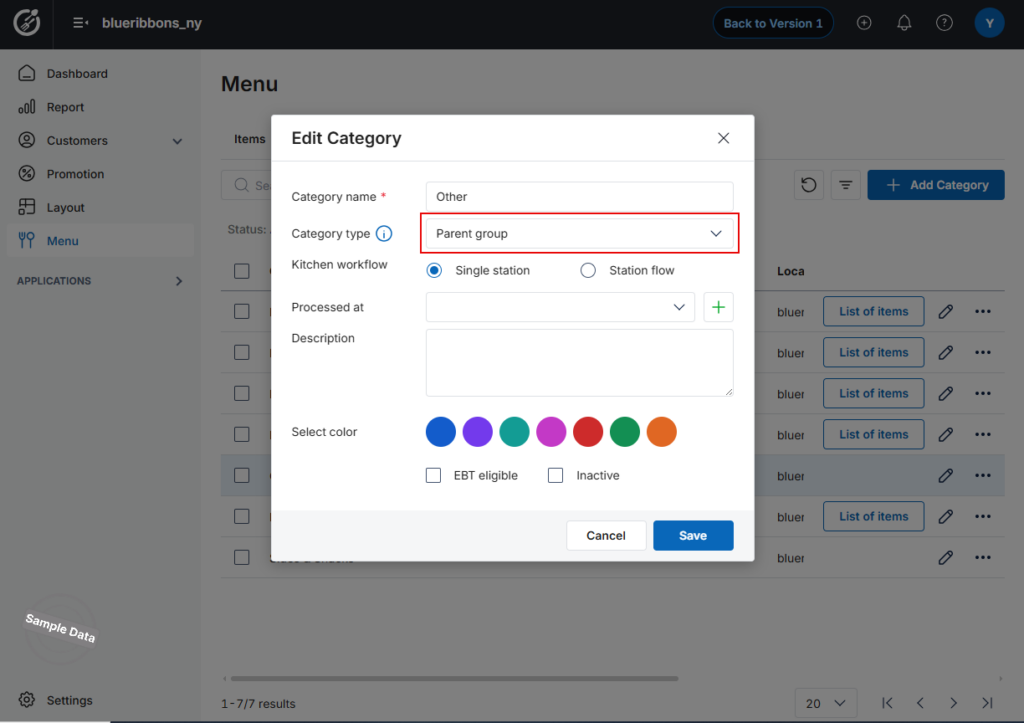The height and width of the screenshot is (723, 1024).
Task: Go to first page icon
Action: coord(887,703)
